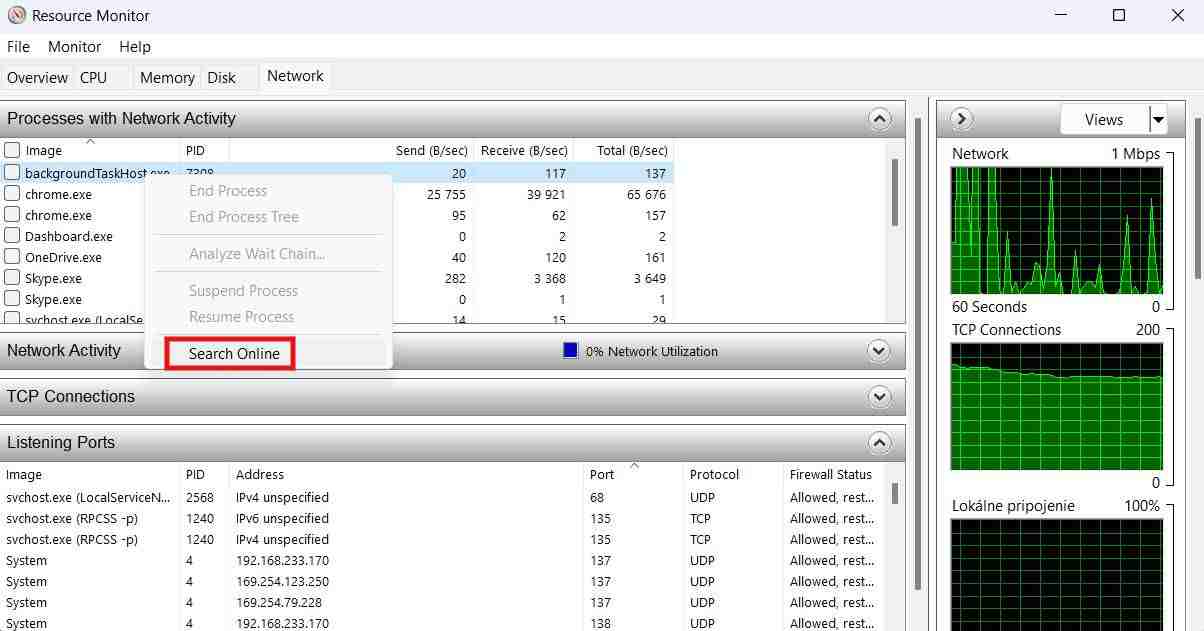The height and width of the screenshot is (631, 1204).
Task: Click the Views button
Action: 1104,120
